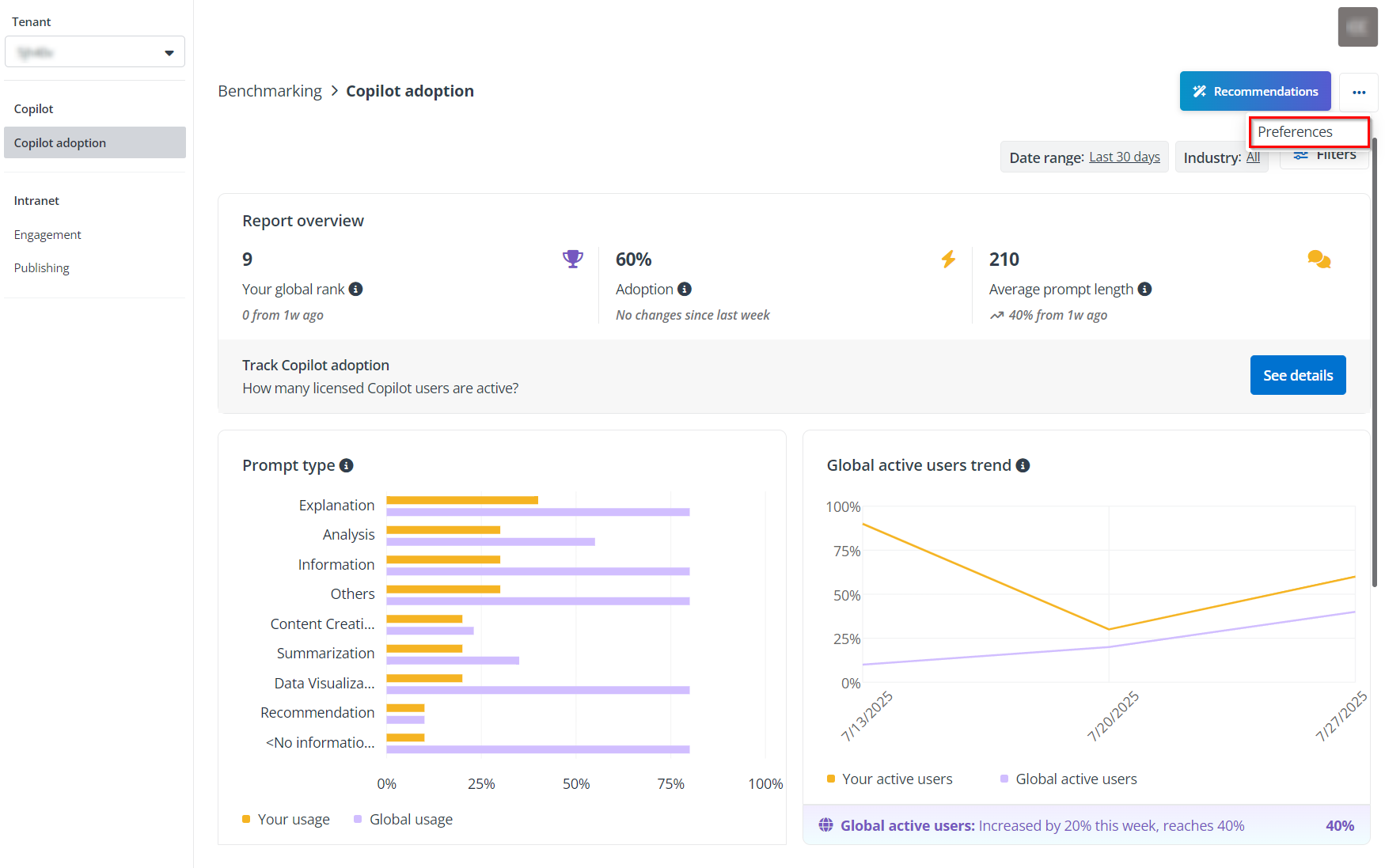Click the Recommendations button
The image size is (1385, 868).
tap(1254, 91)
